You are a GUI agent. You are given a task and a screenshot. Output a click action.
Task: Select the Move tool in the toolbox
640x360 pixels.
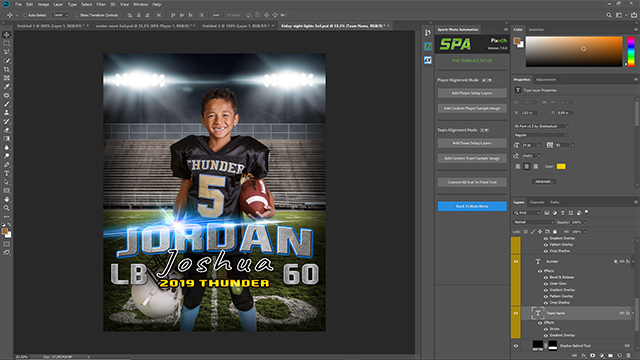click(7, 35)
